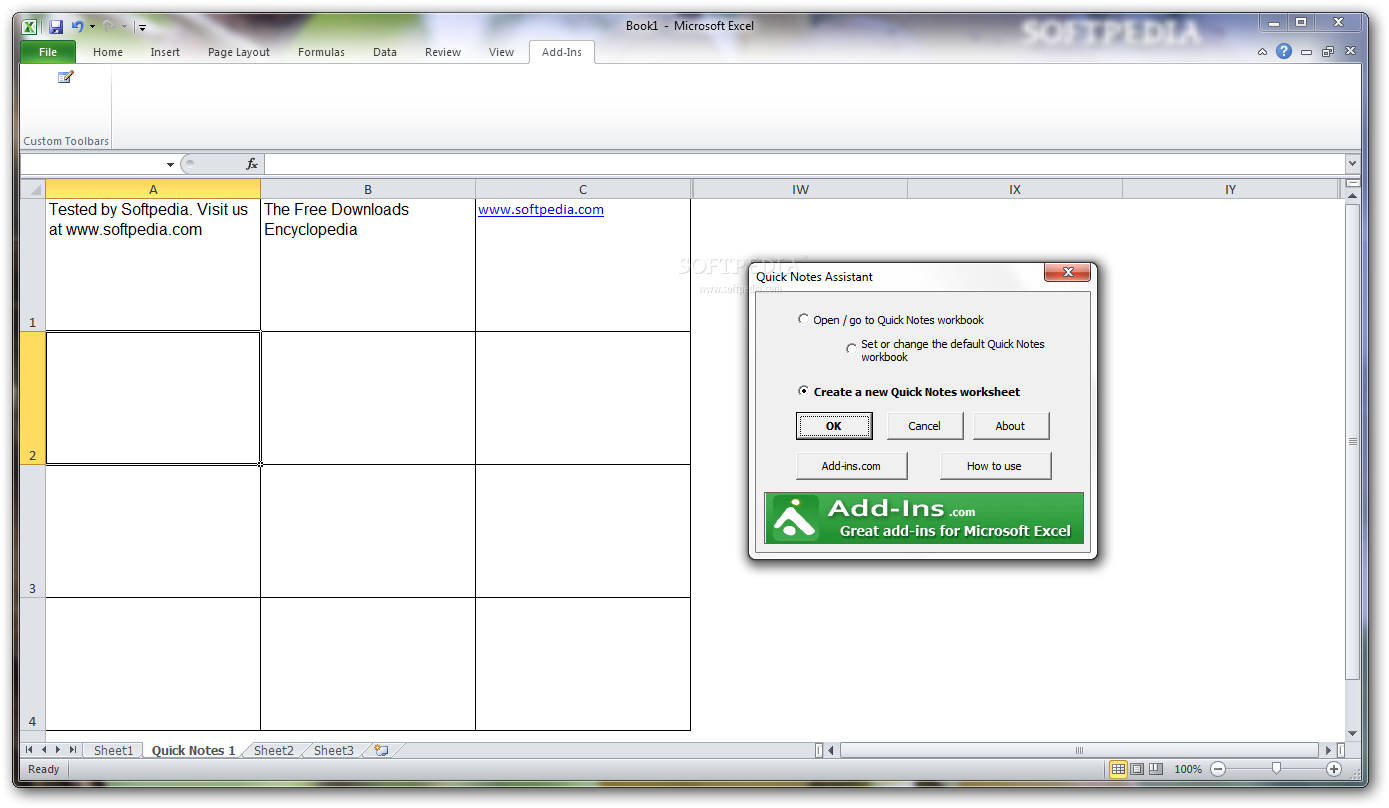Select cell B1 The Free Downloads Encyclopedia

coord(368,265)
